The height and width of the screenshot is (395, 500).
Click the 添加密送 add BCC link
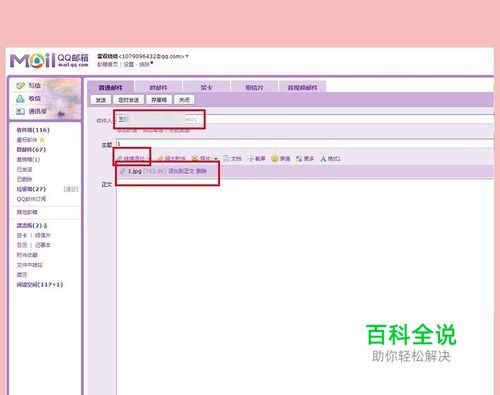click(x=153, y=131)
